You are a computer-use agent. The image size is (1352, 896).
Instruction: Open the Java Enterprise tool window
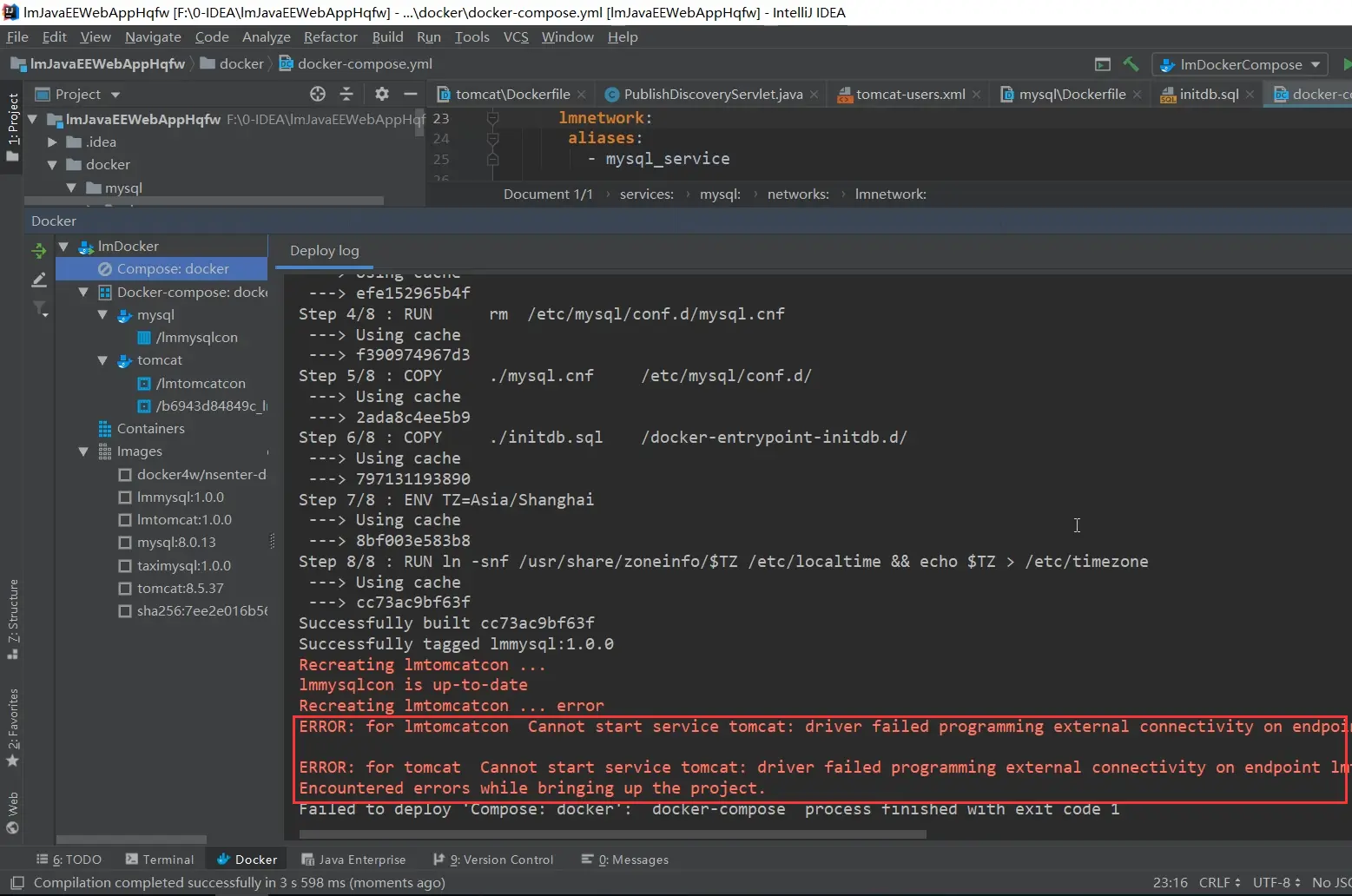point(353,860)
